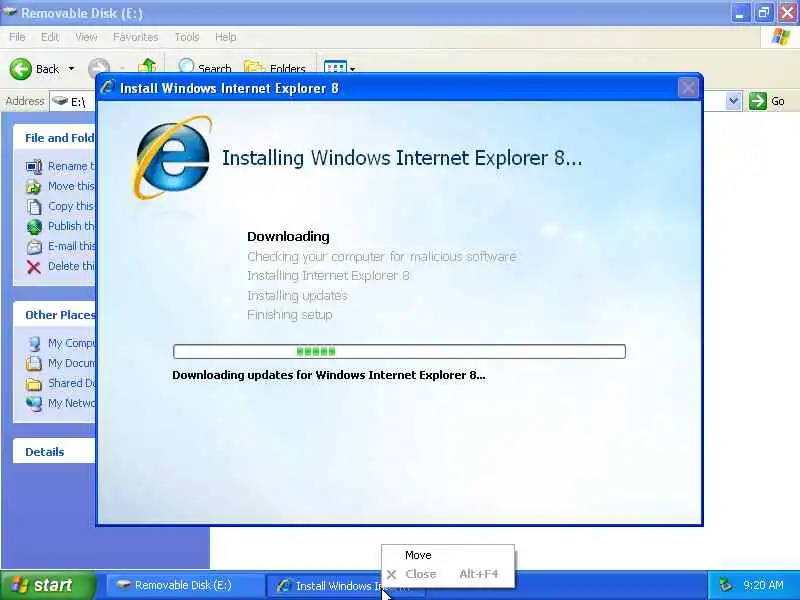
Task: Open the Tools menu
Action: [187, 37]
